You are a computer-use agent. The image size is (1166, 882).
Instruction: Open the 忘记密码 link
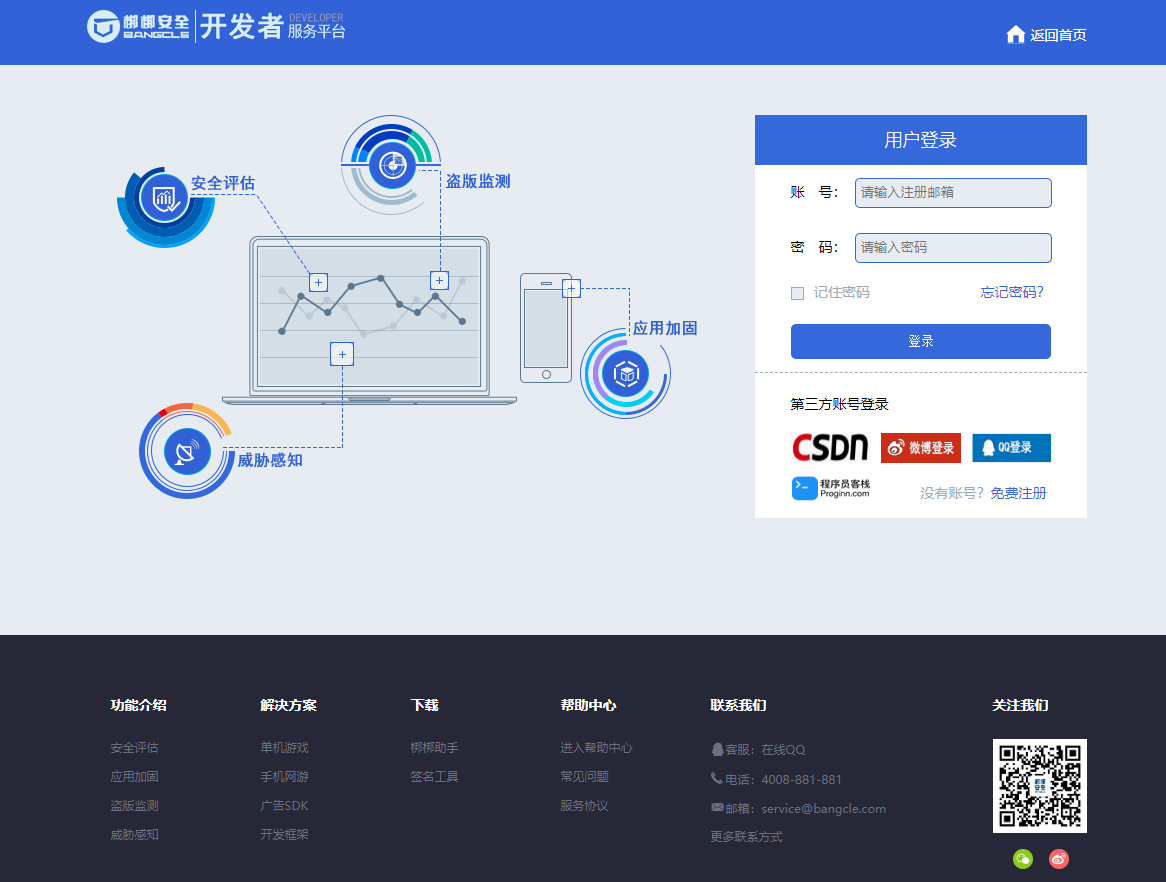click(x=1011, y=292)
